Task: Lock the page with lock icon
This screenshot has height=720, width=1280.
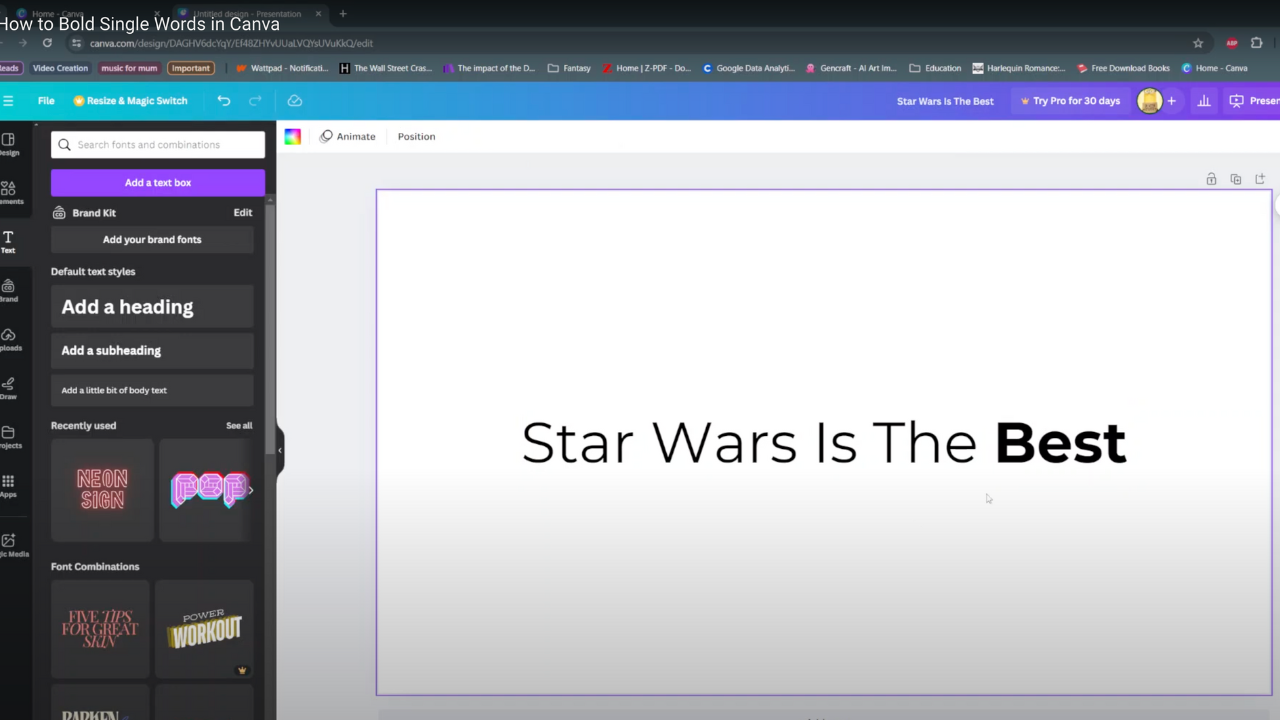Action: click(x=1211, y=179)
